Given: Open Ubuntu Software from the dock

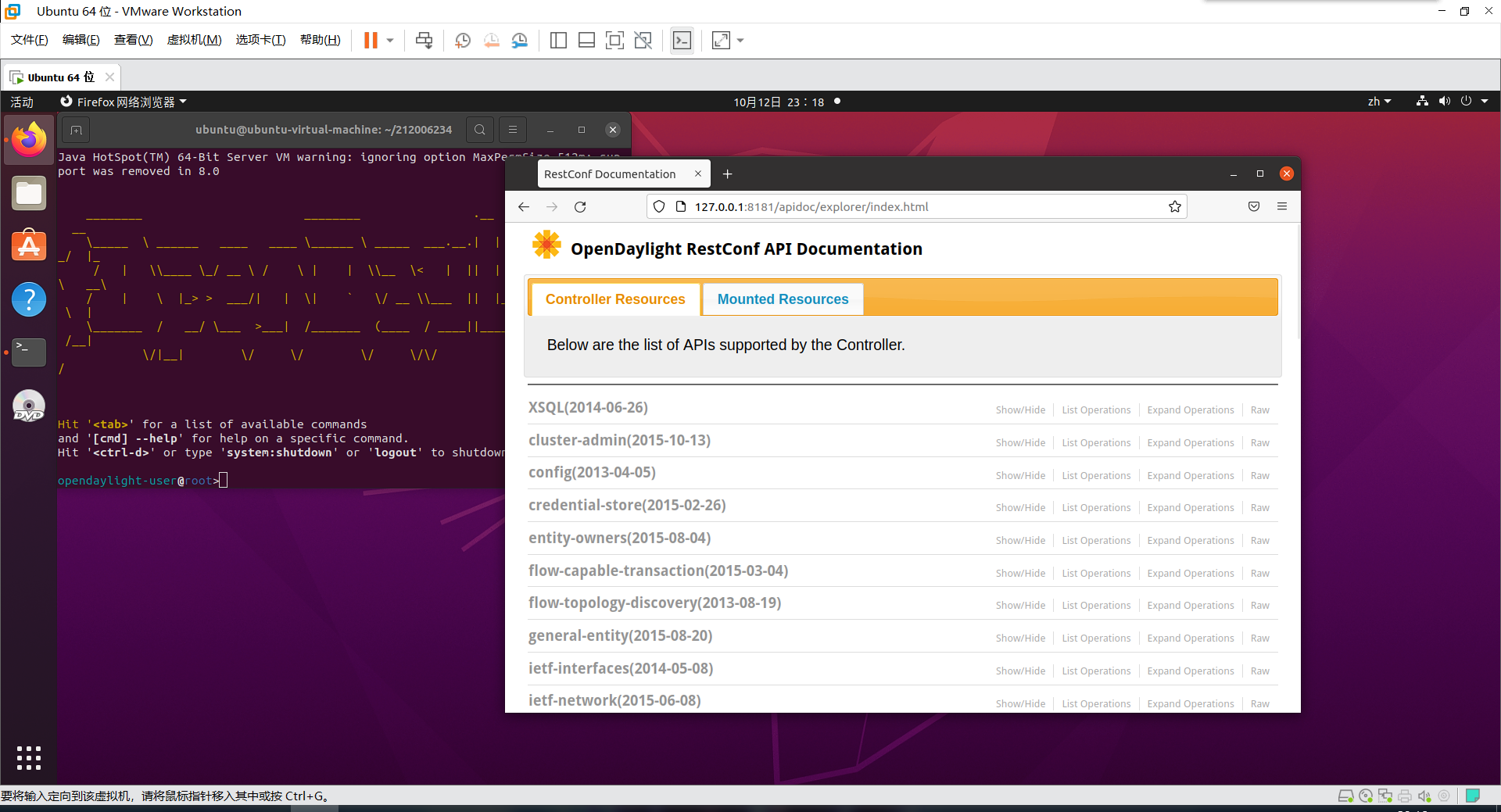Looking at the screenshot, I should coord(29,246).
